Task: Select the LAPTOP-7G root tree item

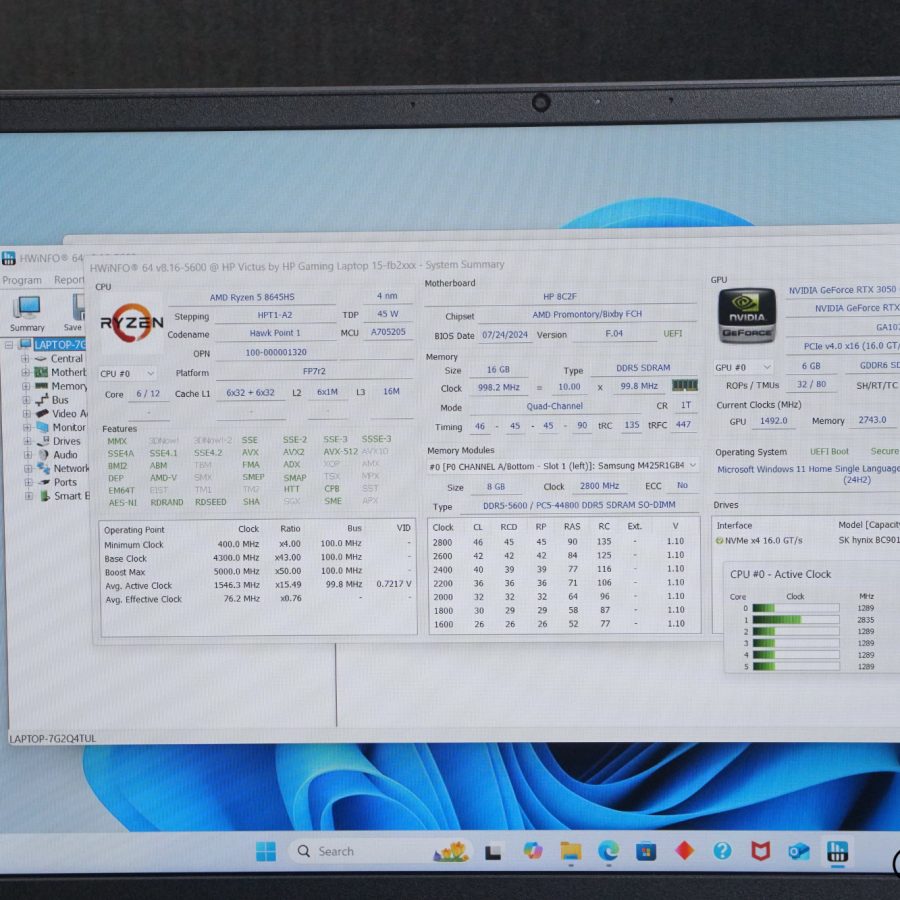Action: [x=59, y=344]
